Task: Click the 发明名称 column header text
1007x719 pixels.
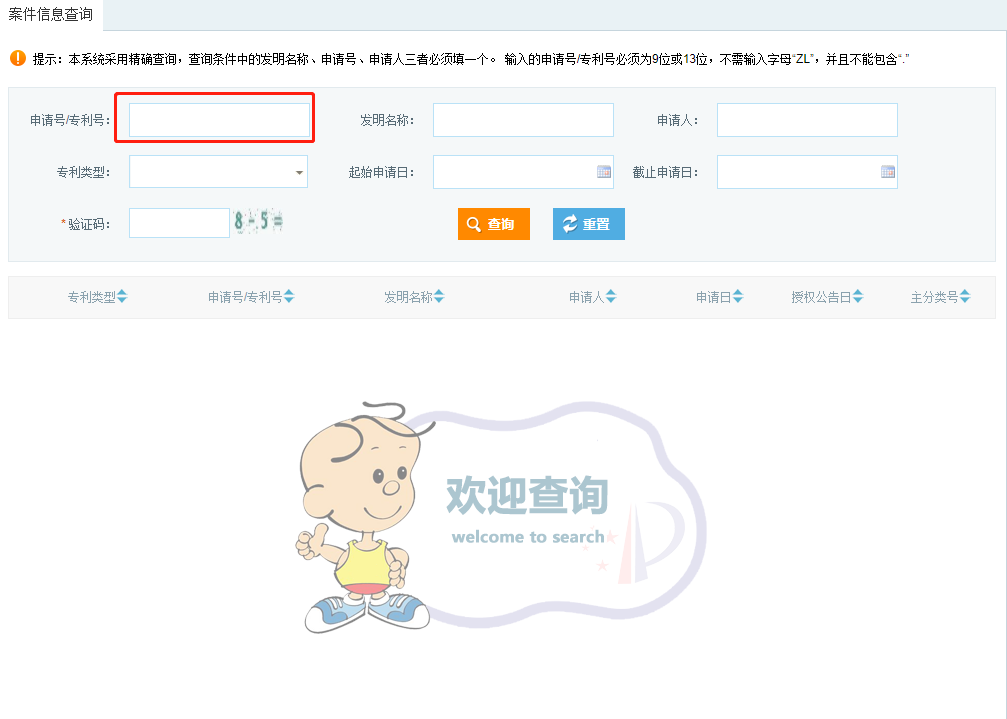Action: (x=408, y=297)
